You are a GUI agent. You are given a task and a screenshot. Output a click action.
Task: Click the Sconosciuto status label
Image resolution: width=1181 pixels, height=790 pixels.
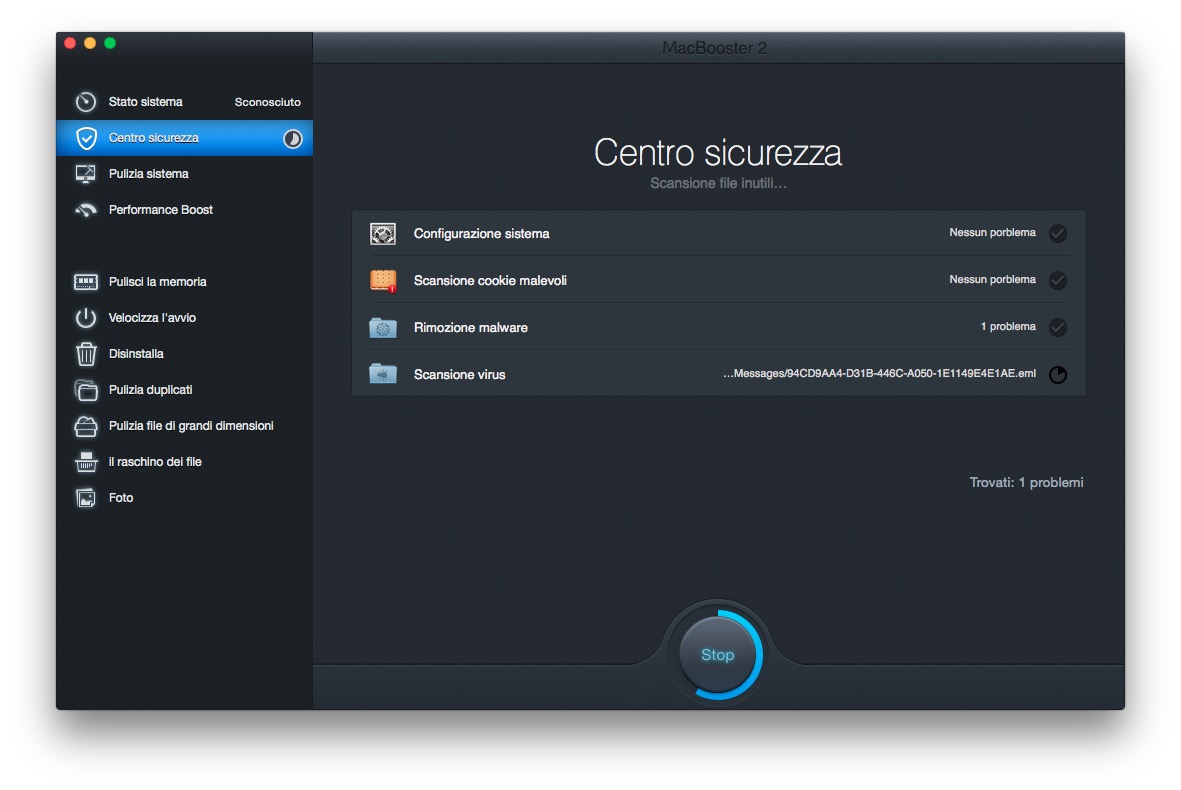(267, 102)
